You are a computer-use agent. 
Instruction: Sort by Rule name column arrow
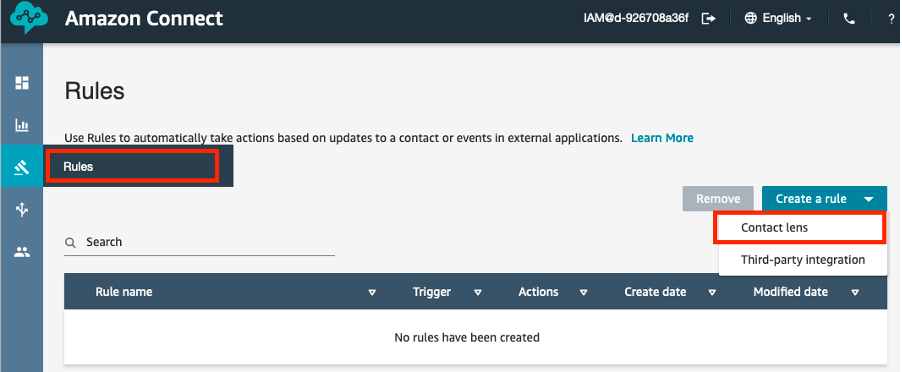(372, 292)
